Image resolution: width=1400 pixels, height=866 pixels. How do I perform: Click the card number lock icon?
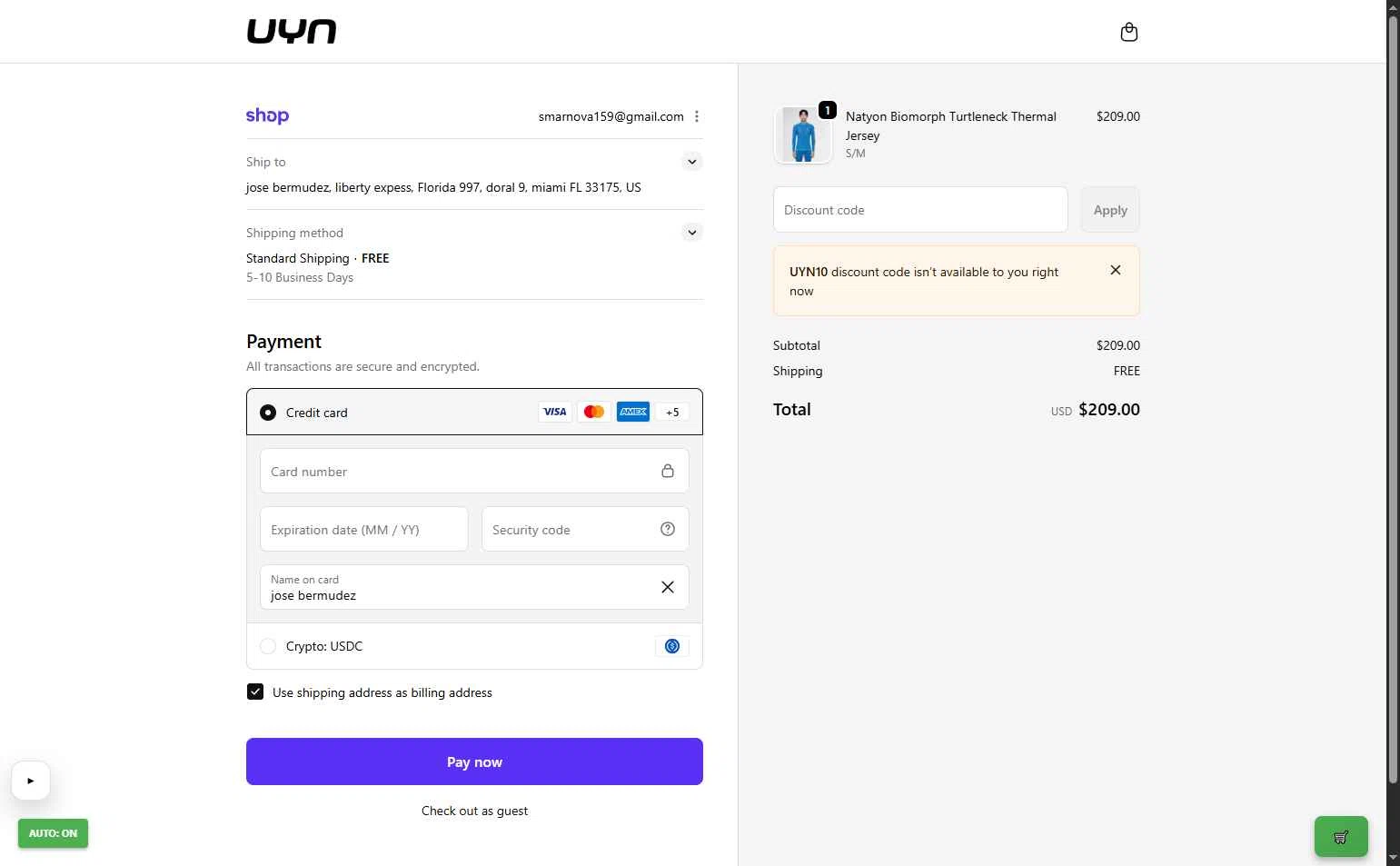pos(668,471)
